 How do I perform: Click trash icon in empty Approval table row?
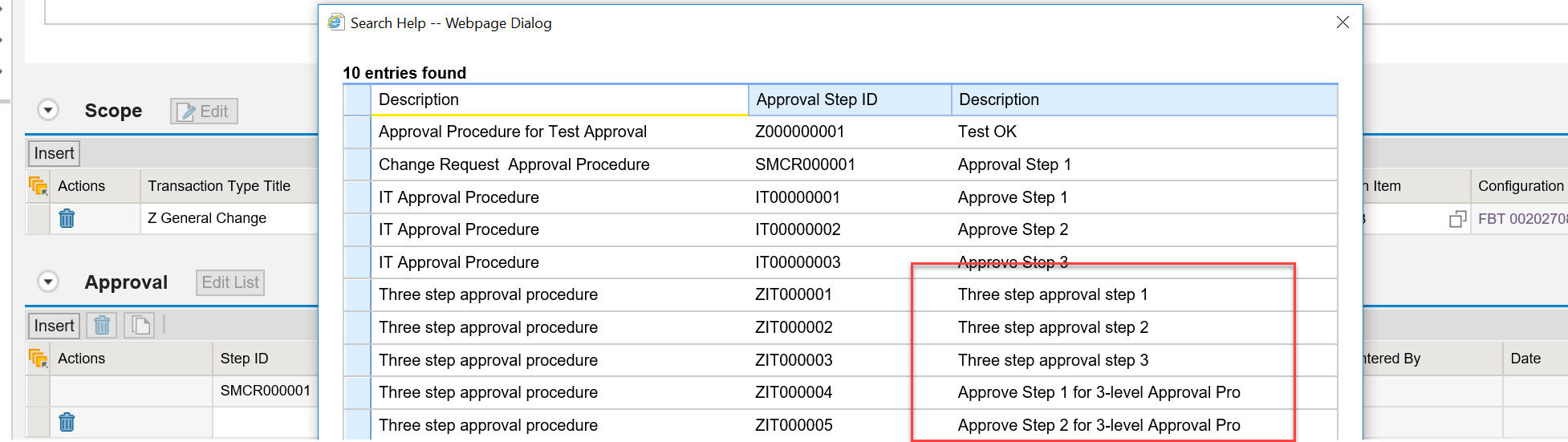click(67, 422)
